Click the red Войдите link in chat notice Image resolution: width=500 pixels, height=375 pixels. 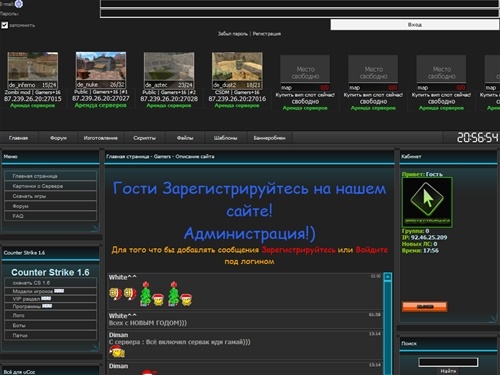(372, 250)
